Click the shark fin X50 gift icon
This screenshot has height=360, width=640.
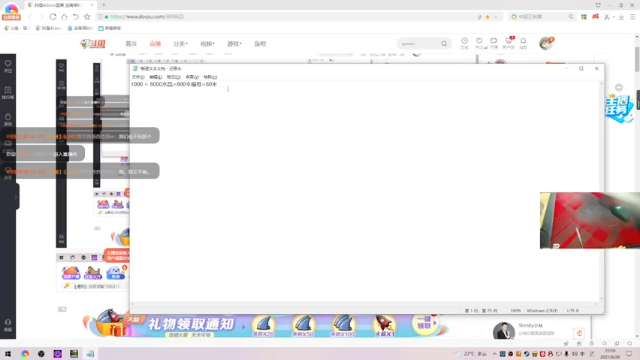point(303,326)
